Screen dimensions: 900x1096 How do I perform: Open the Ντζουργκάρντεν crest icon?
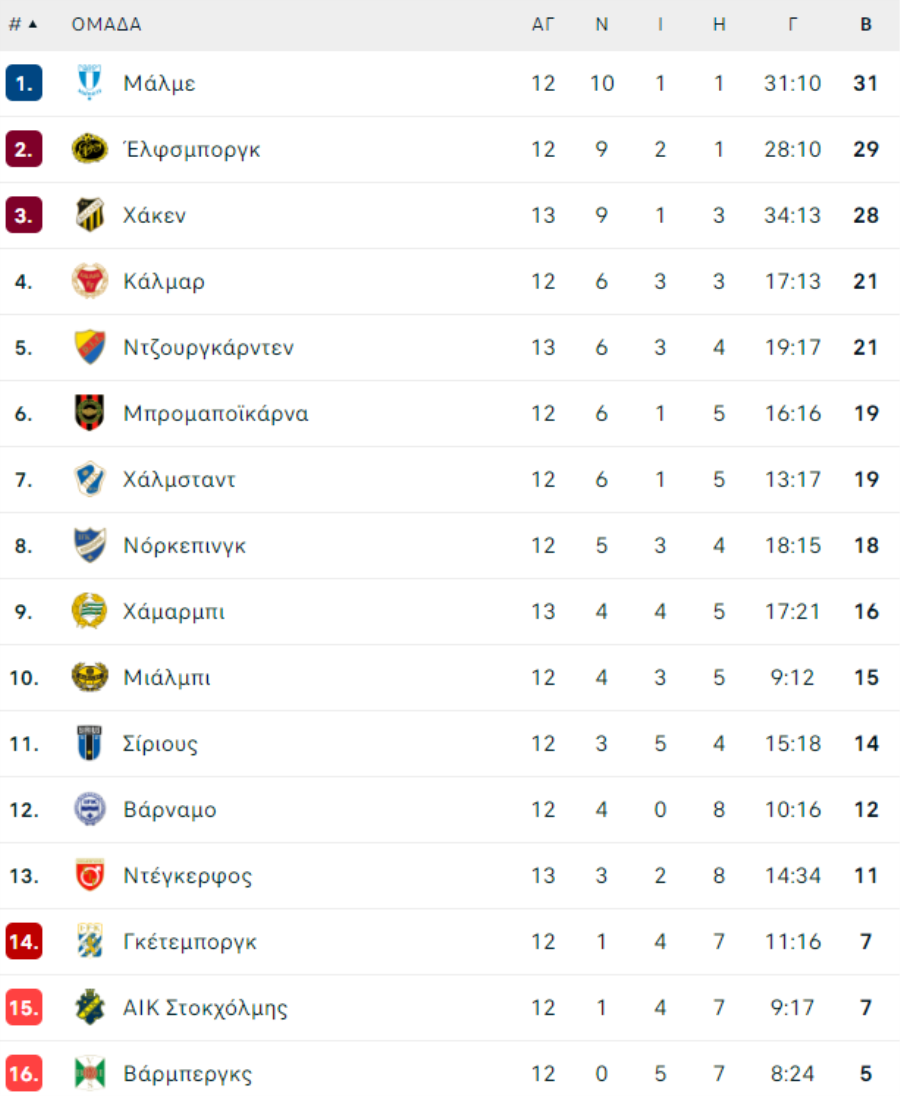click(x=89, y=347)
